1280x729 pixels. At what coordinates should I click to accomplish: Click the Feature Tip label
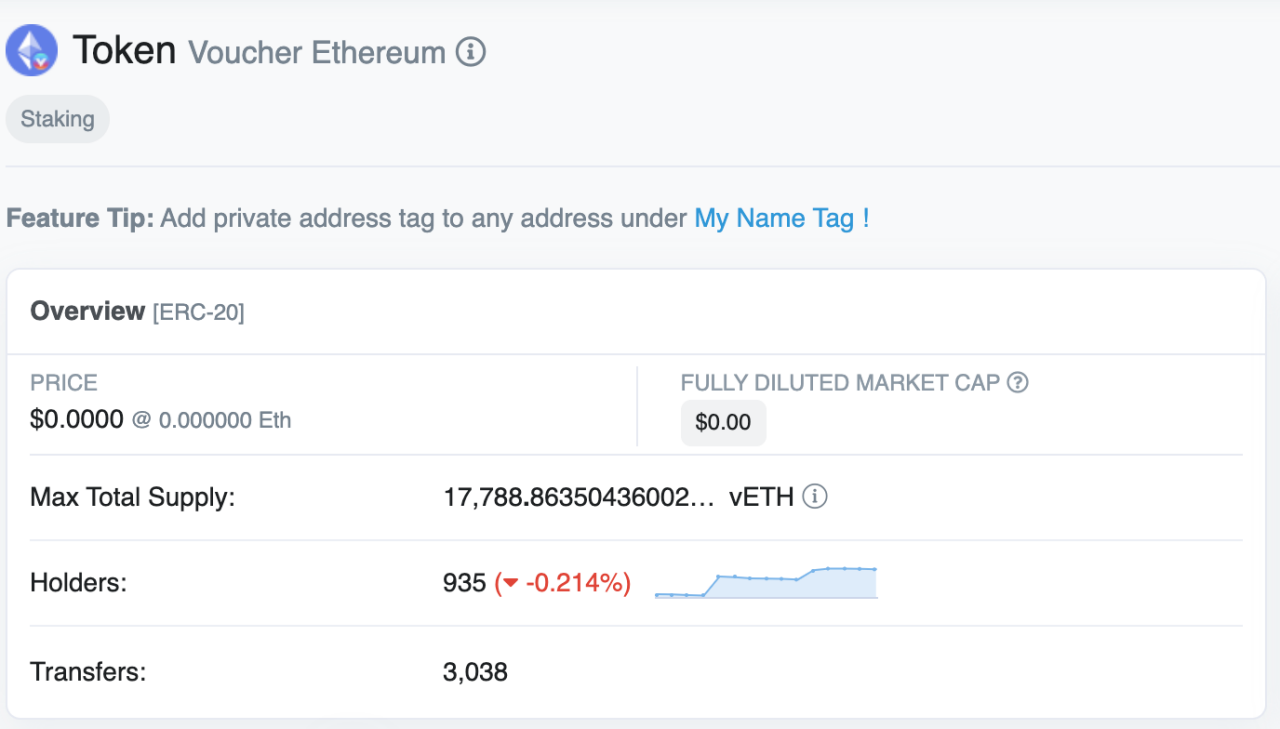(80, 218)
